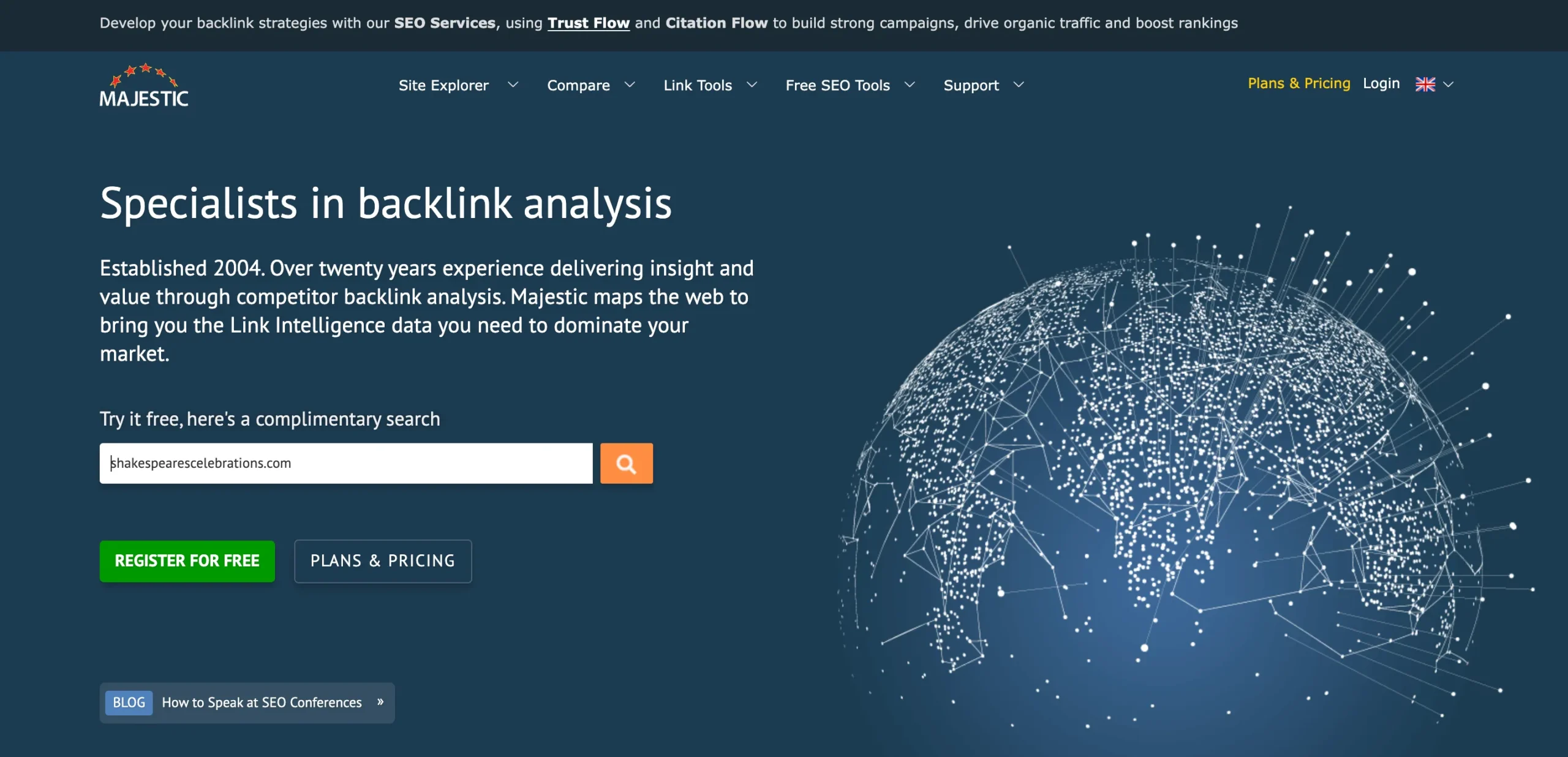Image resolution: width=1568 pixels, height=757 pixels.
Task: Click the arrow icon beside the blog headline
Action: [x=381, y=702]
